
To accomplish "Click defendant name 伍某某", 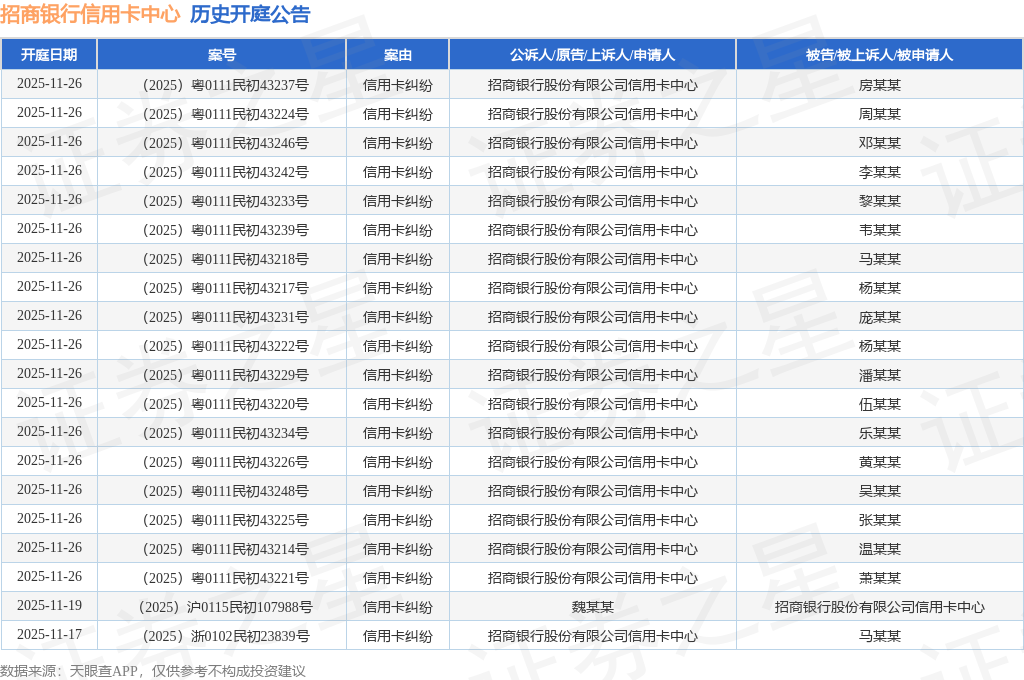I will tap(880, 404).
